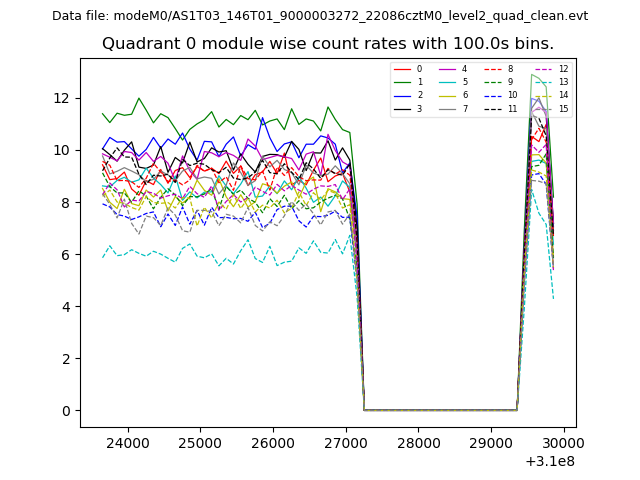Click magenta solid legend entry 4
The image size is (640, 480).
tap(448, 69)
